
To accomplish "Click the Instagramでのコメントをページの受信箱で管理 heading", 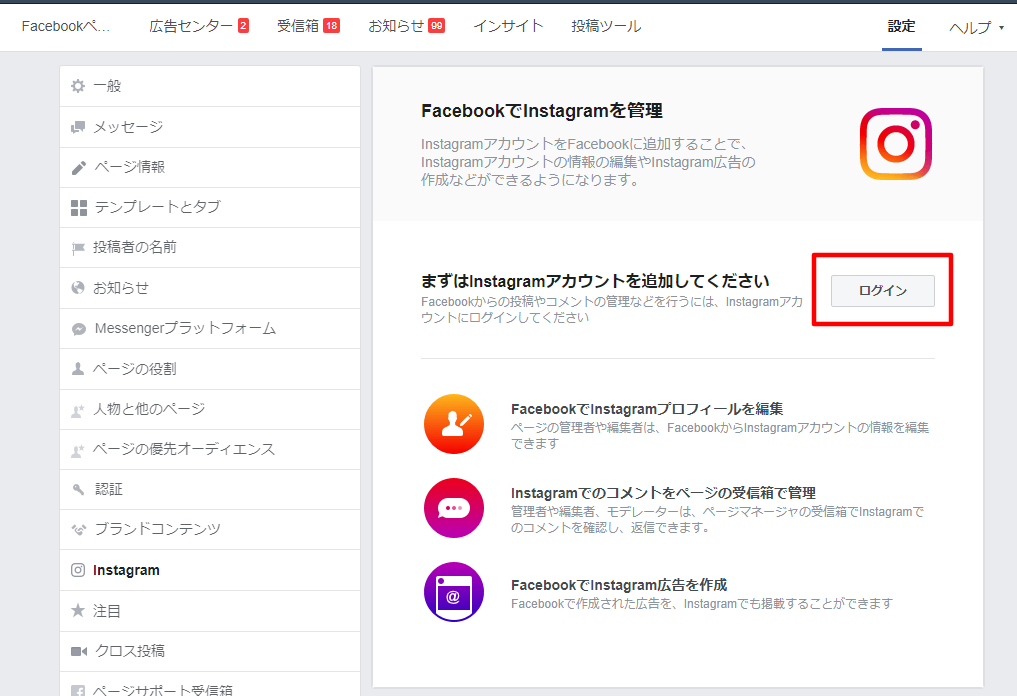I will click(663, 493).
